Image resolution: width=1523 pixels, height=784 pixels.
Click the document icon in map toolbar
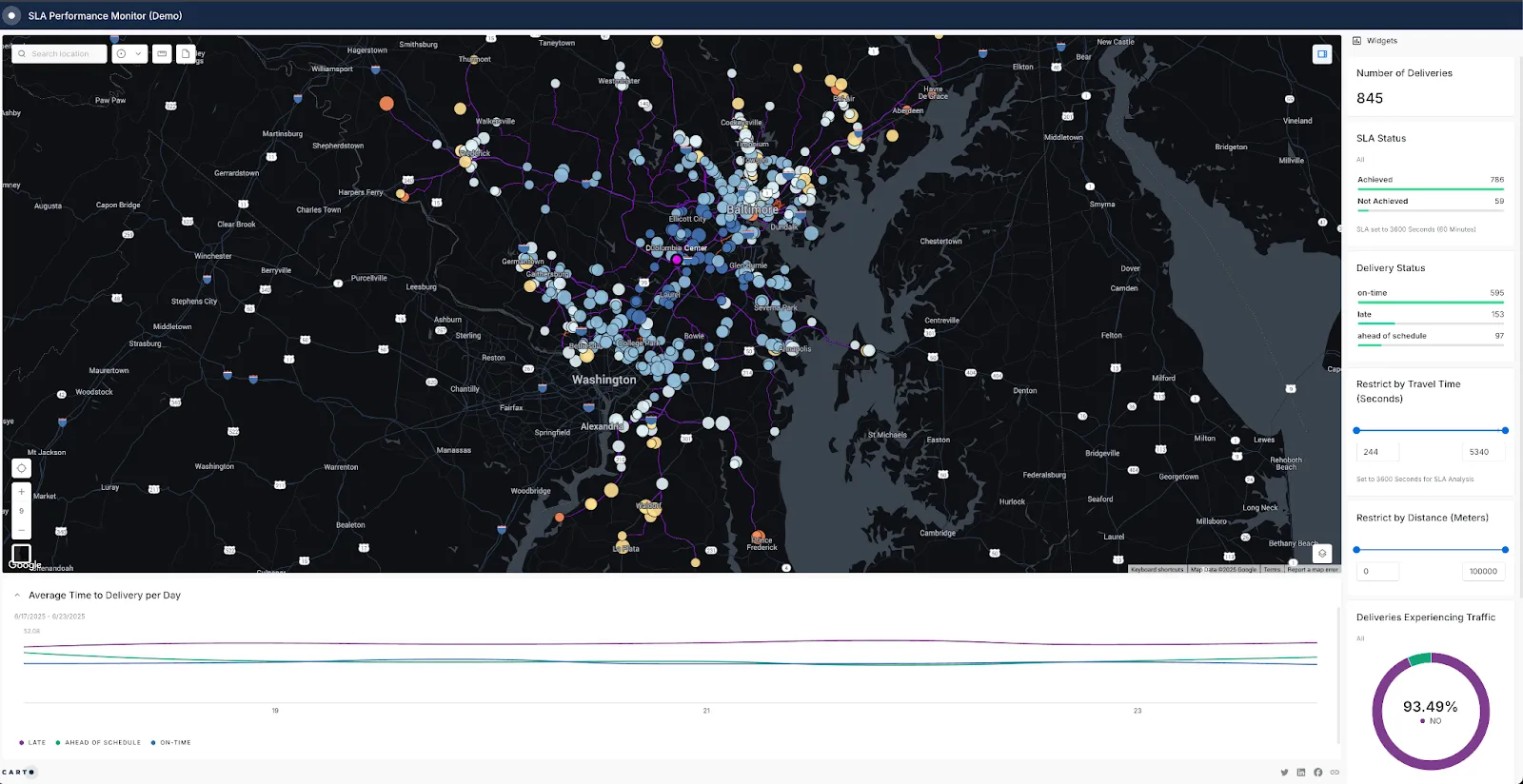[x=186, y=54]
